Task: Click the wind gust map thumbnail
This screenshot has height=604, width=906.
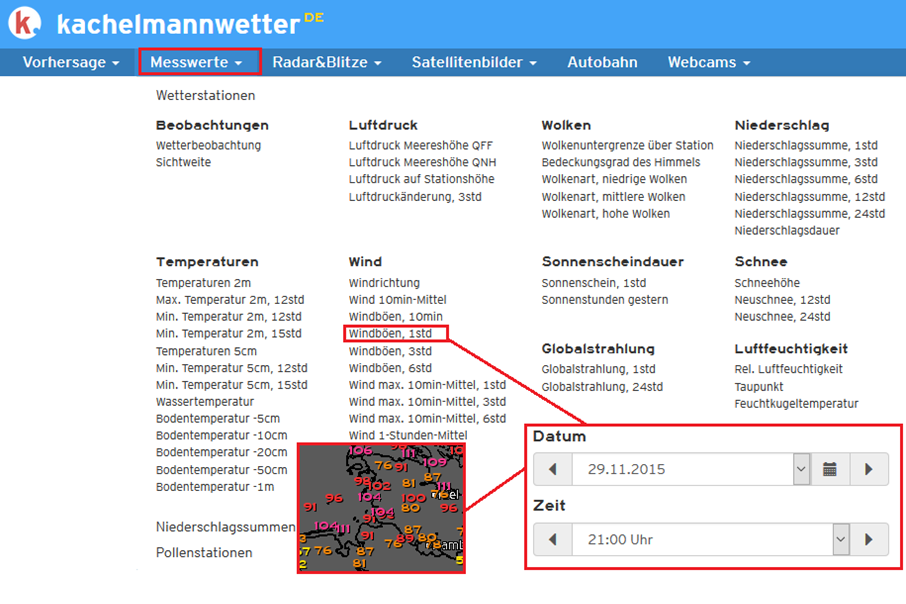Action: pos(381,508)
